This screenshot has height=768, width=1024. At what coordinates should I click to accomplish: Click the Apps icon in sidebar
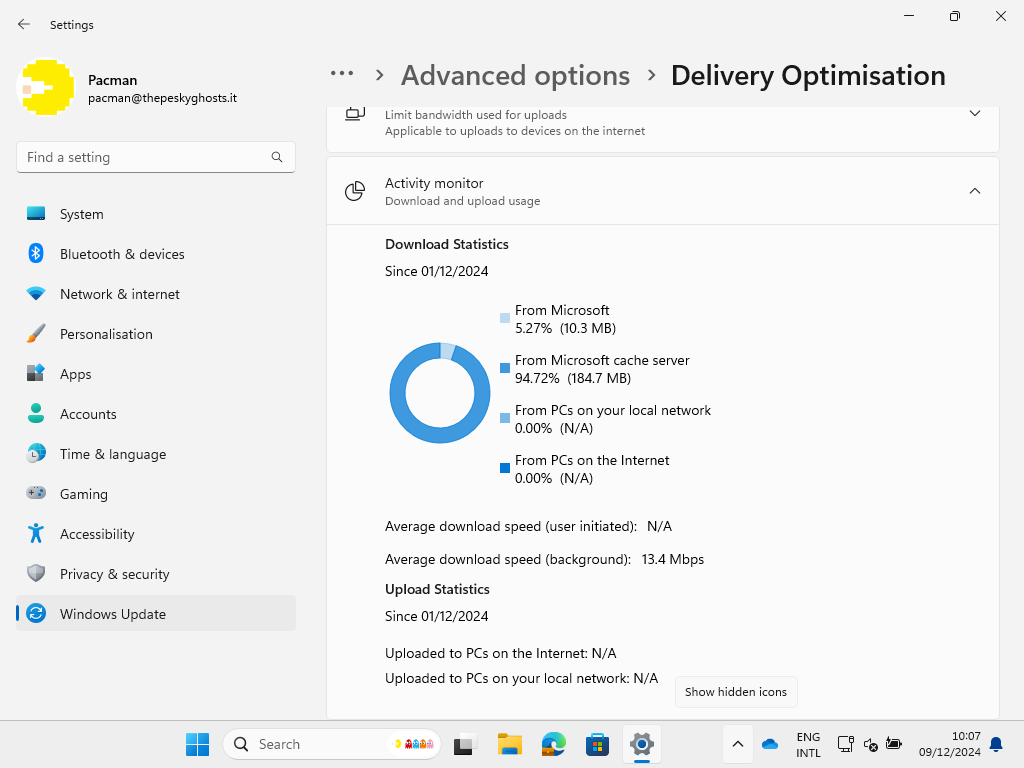tap(36, 374)
